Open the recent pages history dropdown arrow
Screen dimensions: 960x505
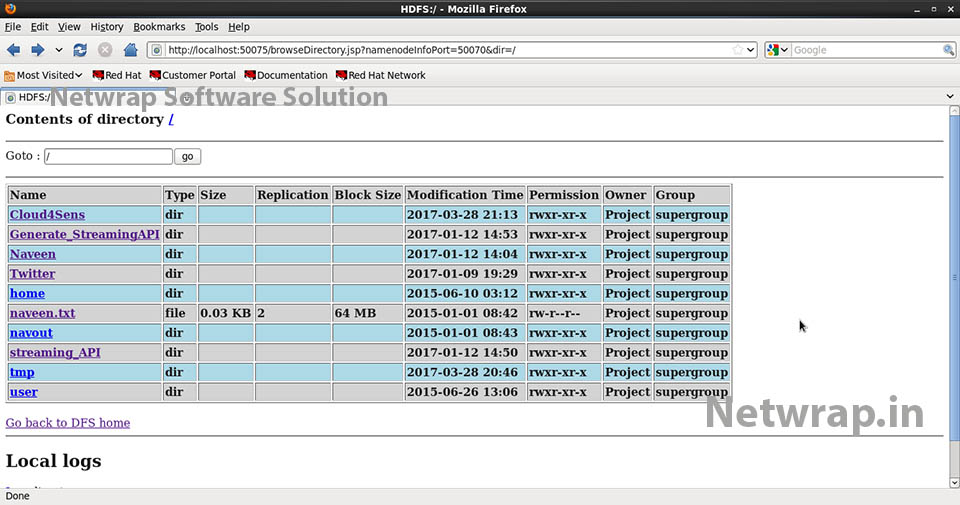pos(59,50)
